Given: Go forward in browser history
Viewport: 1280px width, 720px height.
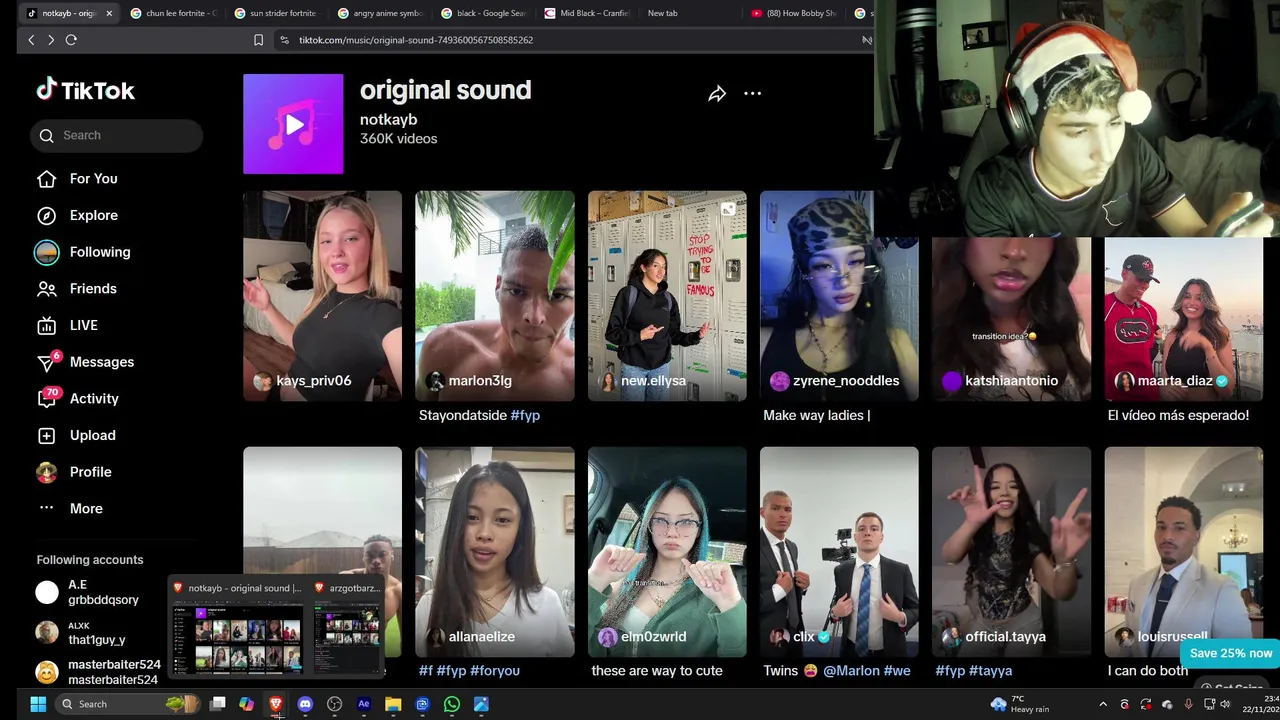Looking at the screenshot, I should [x=51, y=40].
